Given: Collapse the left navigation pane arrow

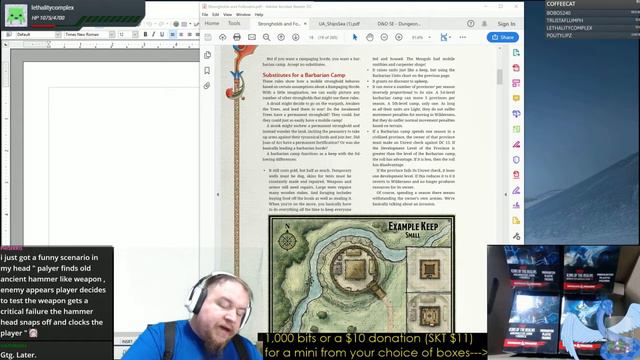Looking at the screenshot, I should tap(218, 195).
